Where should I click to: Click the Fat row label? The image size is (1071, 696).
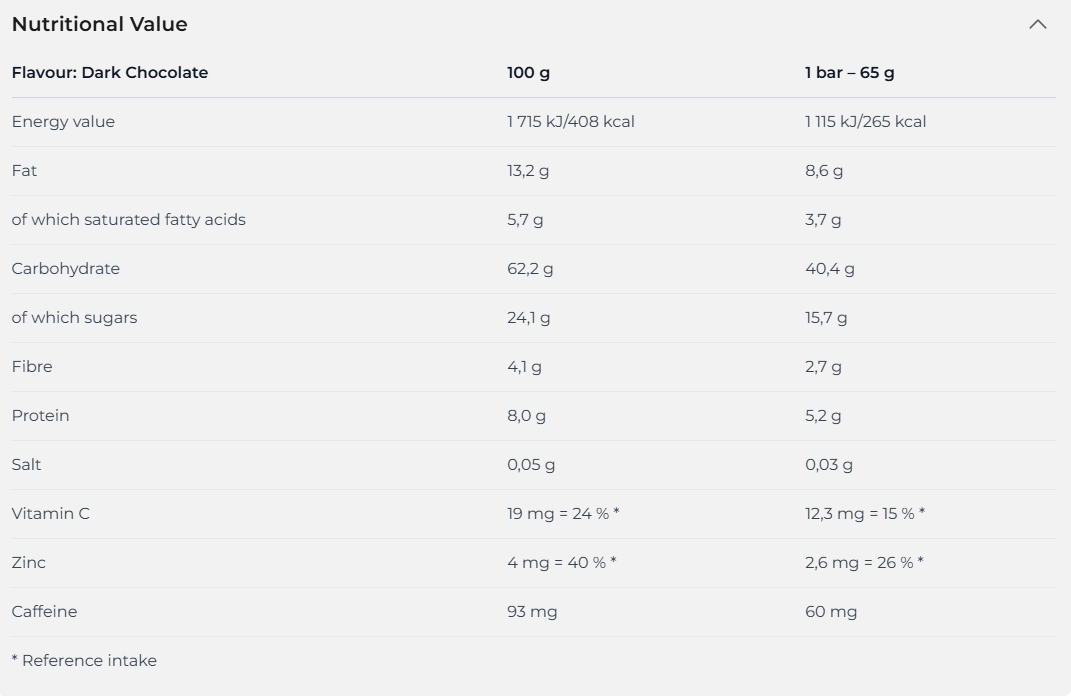pyautogui.click(x=25, y=171)
